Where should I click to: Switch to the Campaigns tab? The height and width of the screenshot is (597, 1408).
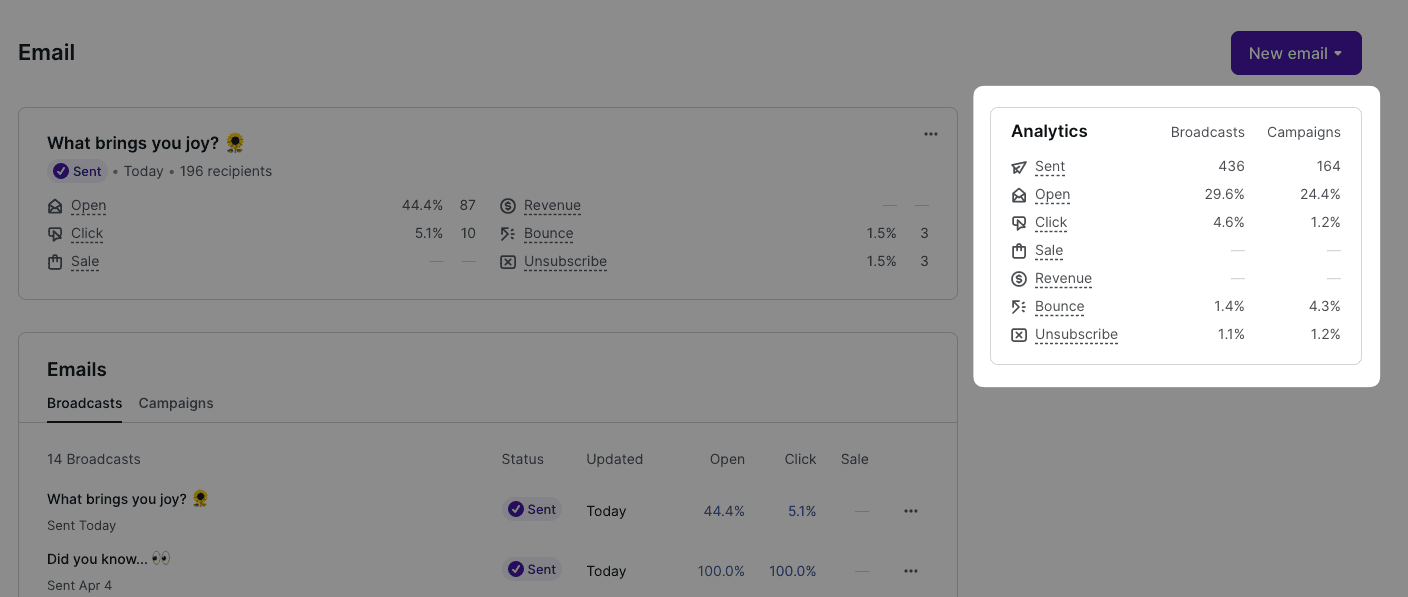(176, 403)
